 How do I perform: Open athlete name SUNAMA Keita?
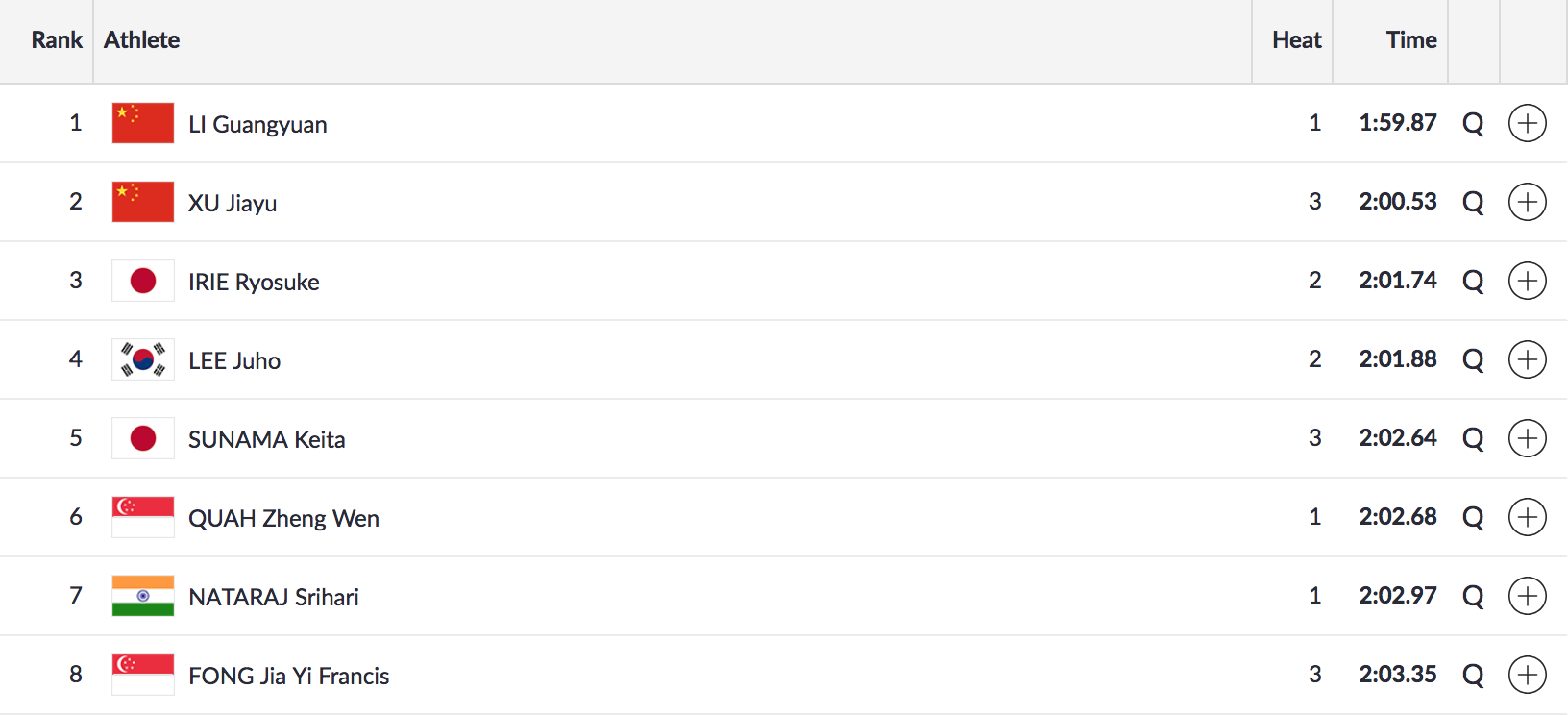[x=266, y=440]
